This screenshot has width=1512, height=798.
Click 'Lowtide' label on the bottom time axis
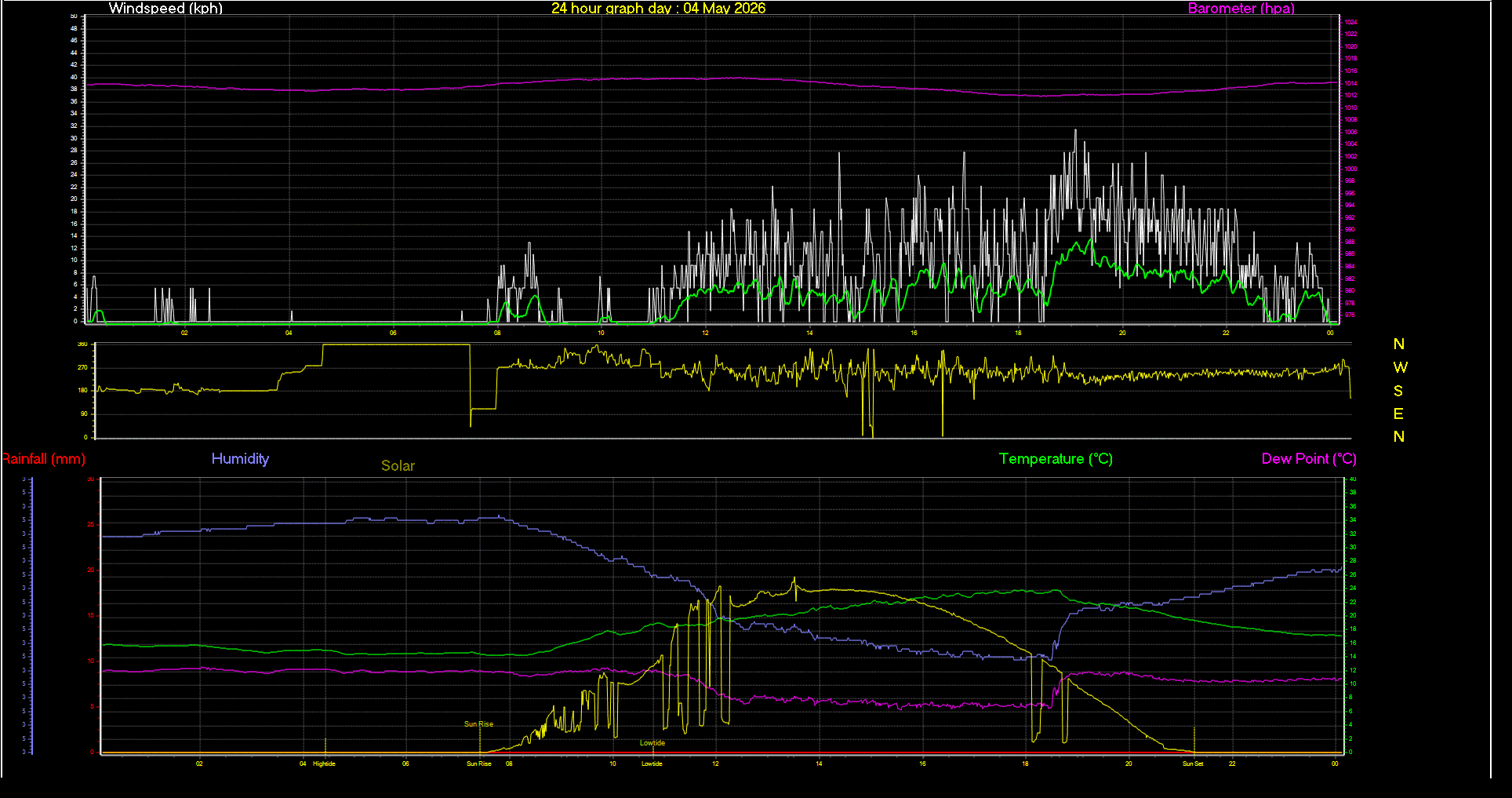[652, 763]
